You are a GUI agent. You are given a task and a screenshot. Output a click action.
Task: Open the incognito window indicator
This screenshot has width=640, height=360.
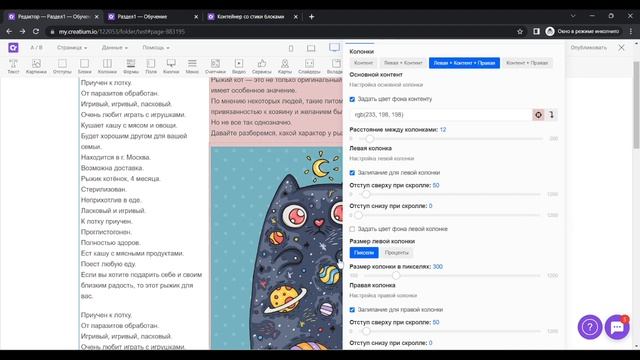(x=582, y=31)
